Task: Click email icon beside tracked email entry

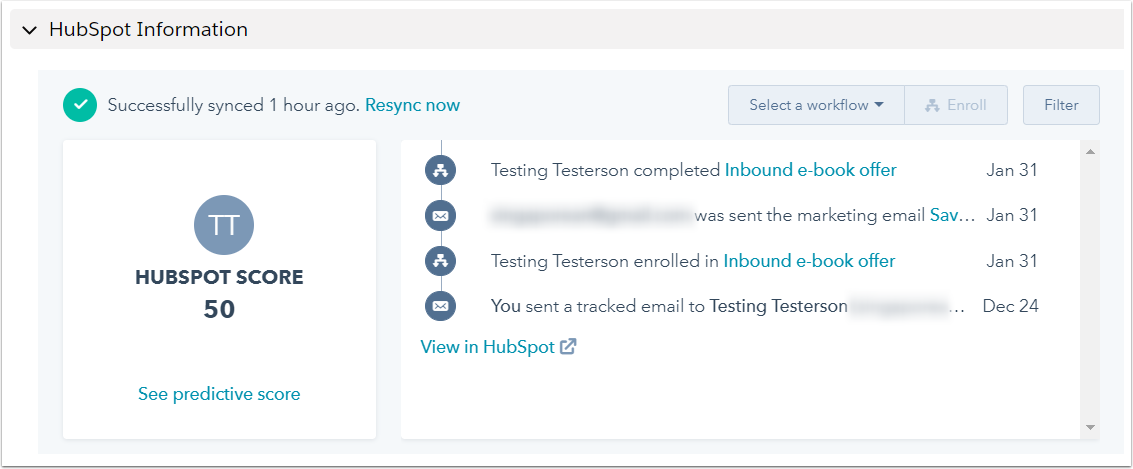Action: point(440,306)
